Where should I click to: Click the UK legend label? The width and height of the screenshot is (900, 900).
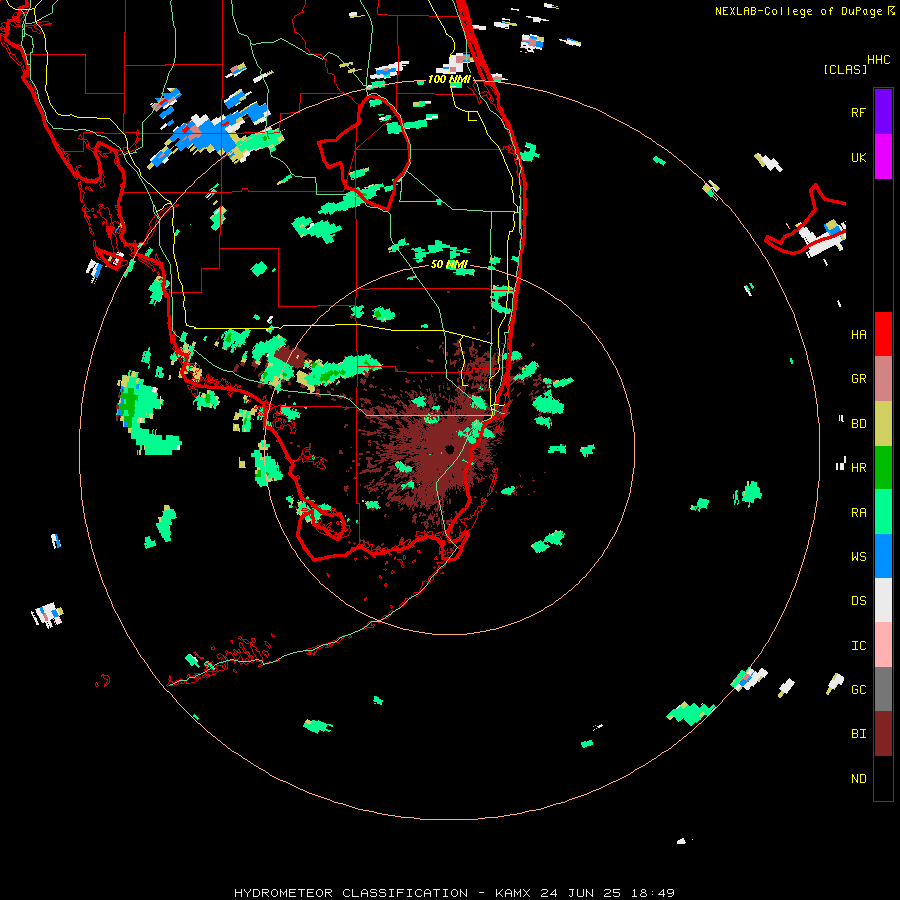tap(858, 157)
